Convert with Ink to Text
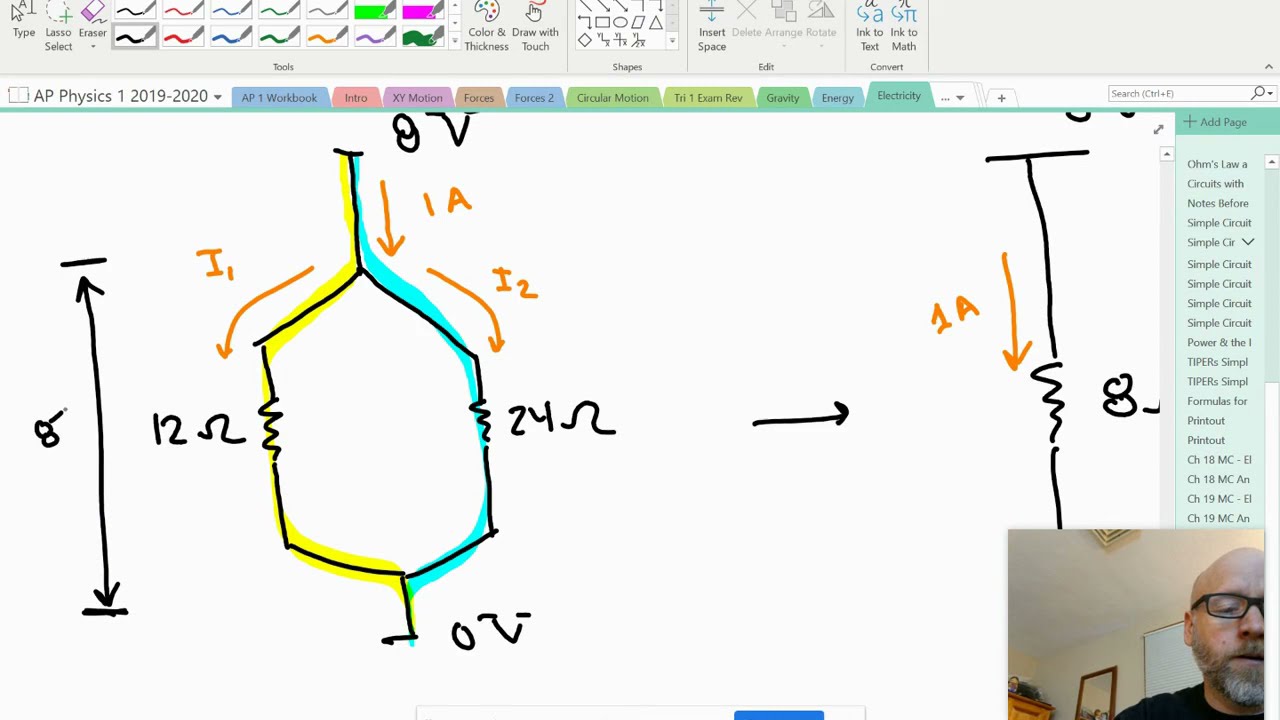Screen dimensions: 1280x720 (x=869, y=26)
